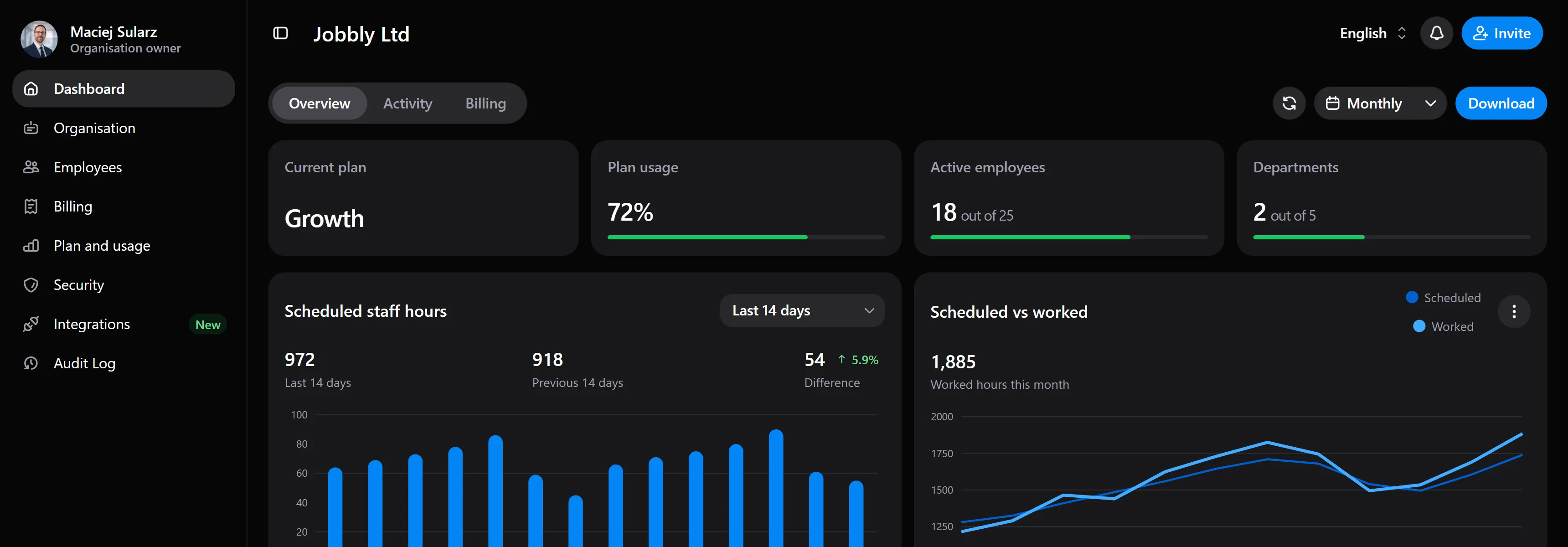Click the Invite button
Image resolution: width=1568 pixels, height=547 pixels.
(1501, 33)
